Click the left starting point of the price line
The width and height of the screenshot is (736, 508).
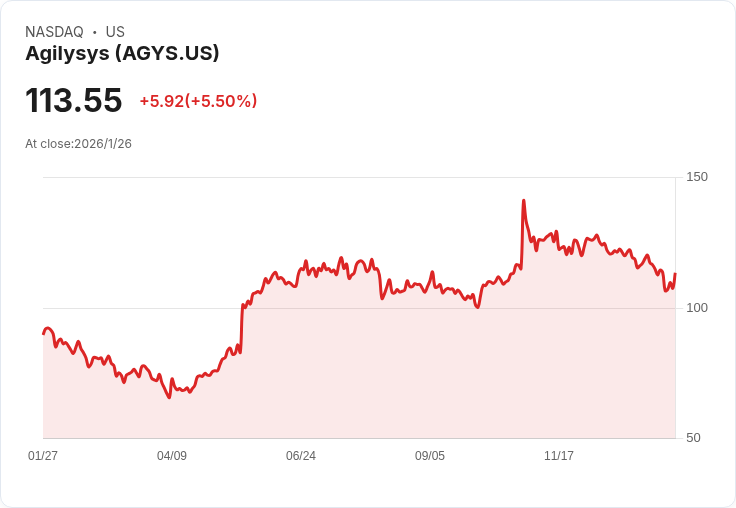coord(43,333)
